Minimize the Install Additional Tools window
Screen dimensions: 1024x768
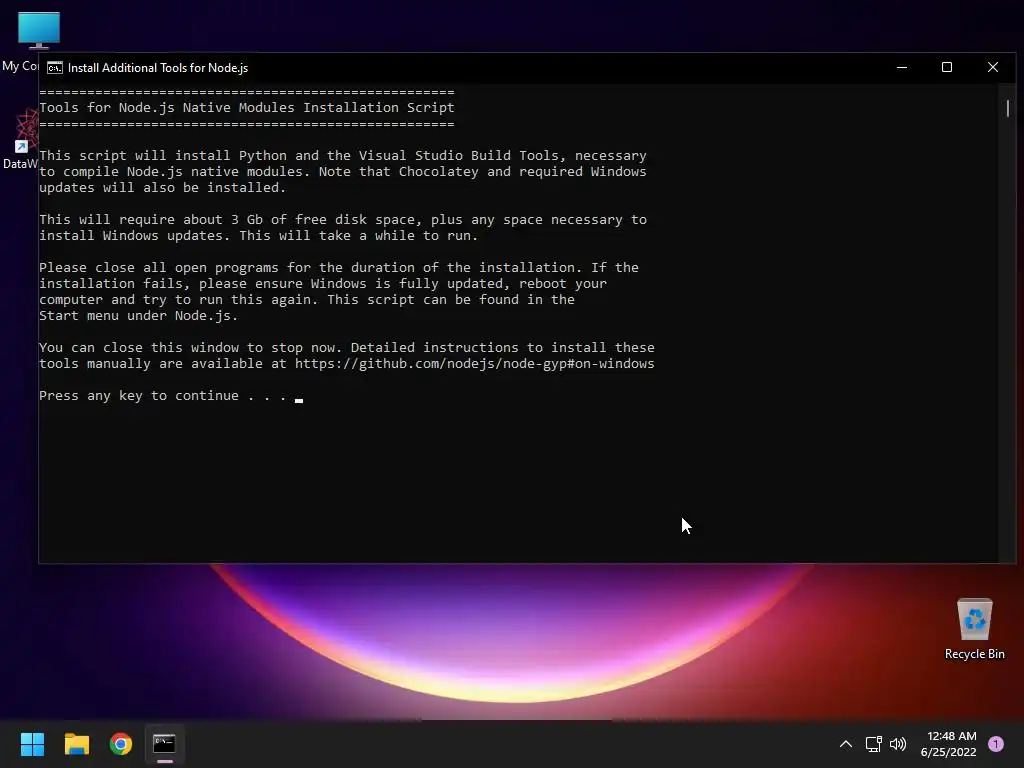coord(902,67)
